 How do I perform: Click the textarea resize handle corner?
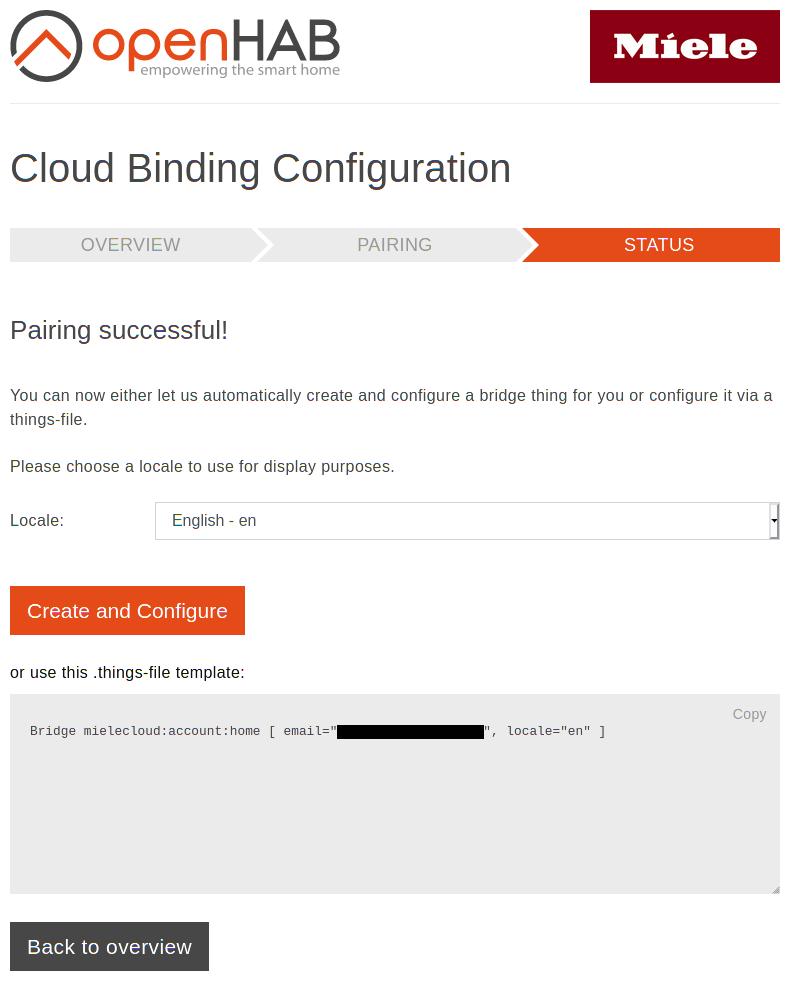point(774,888)
